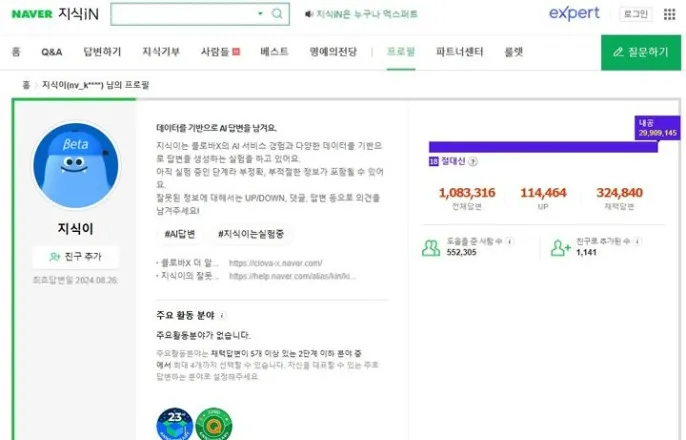Screen dimensions: 686x440
Task: Open the 사람들 tab
Action: tap(215, 52)
